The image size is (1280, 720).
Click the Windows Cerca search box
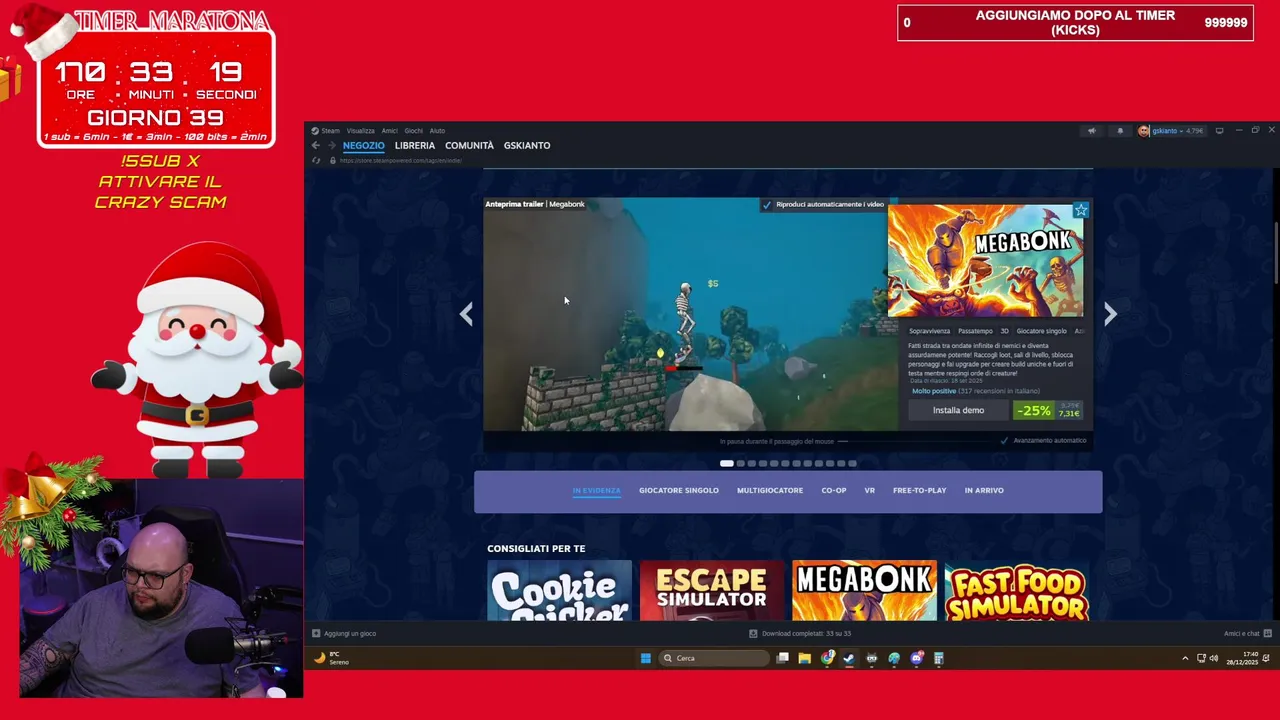715,658
